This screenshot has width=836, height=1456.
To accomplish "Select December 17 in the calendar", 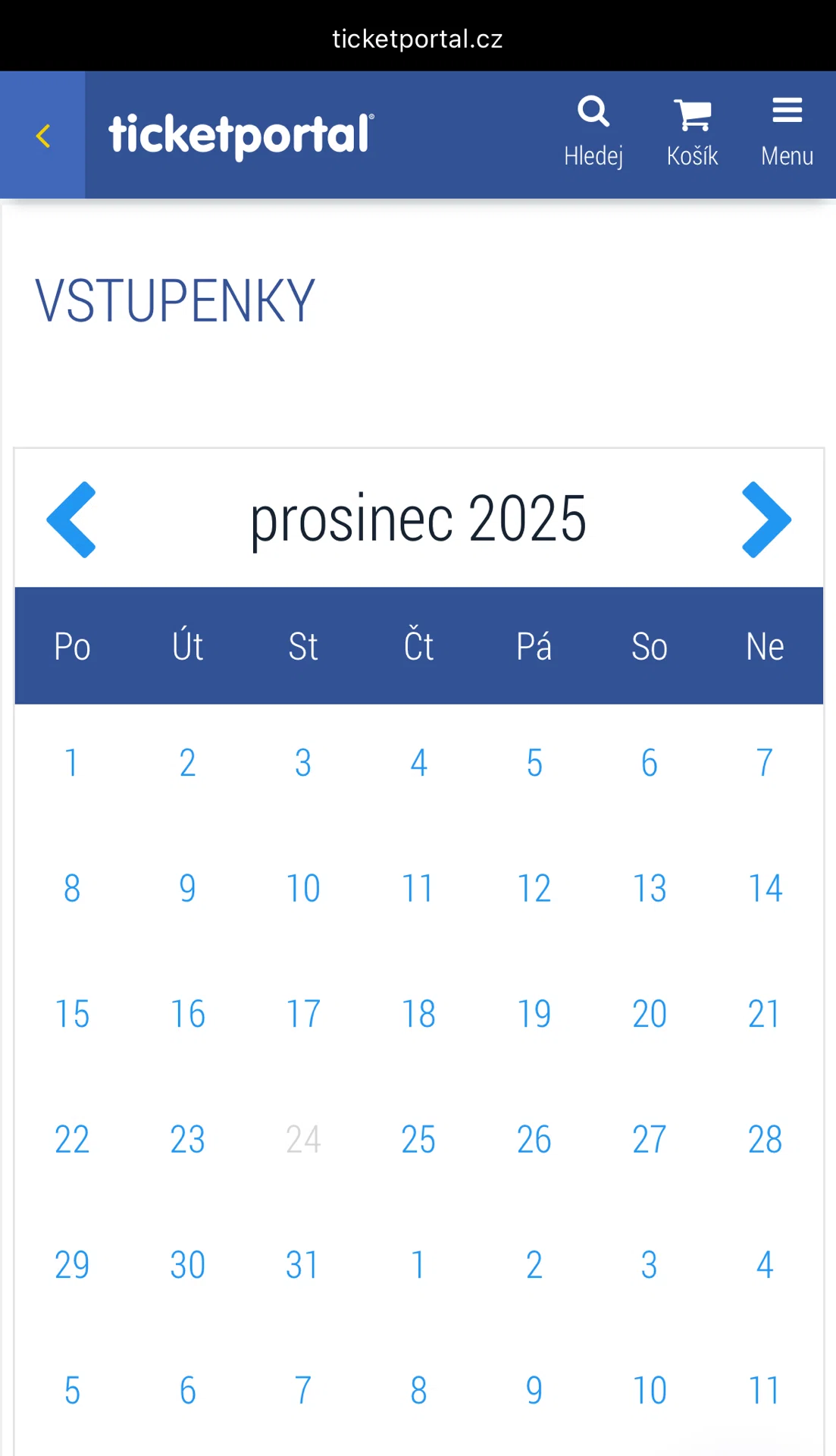I will point(303,1014).
